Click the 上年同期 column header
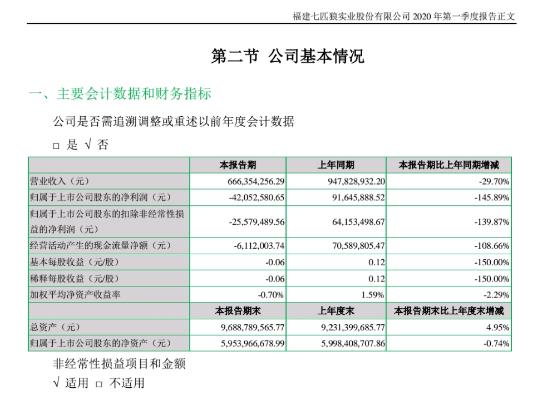 336,165
